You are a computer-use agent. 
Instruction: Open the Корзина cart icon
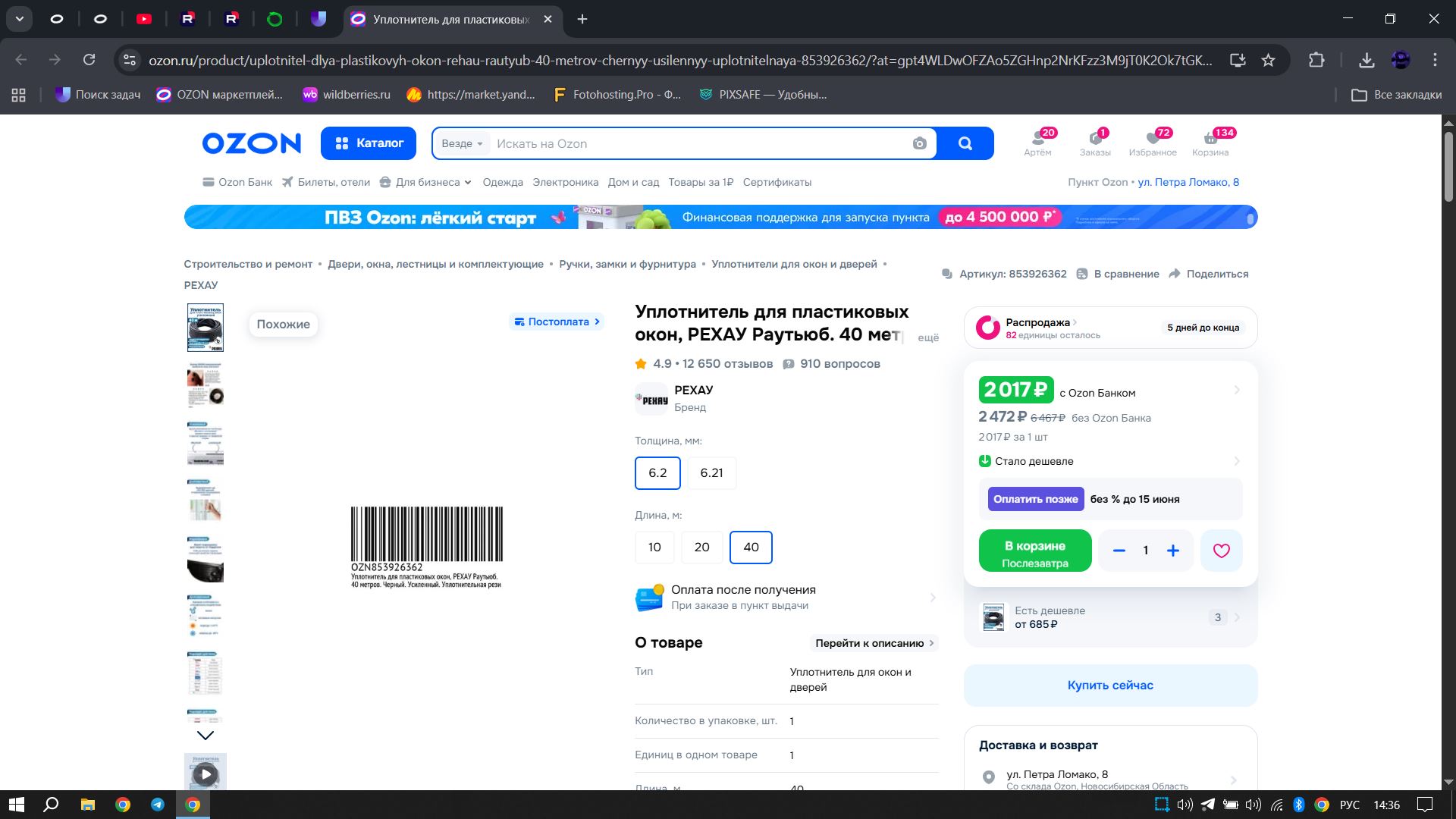click(1210, 142)
